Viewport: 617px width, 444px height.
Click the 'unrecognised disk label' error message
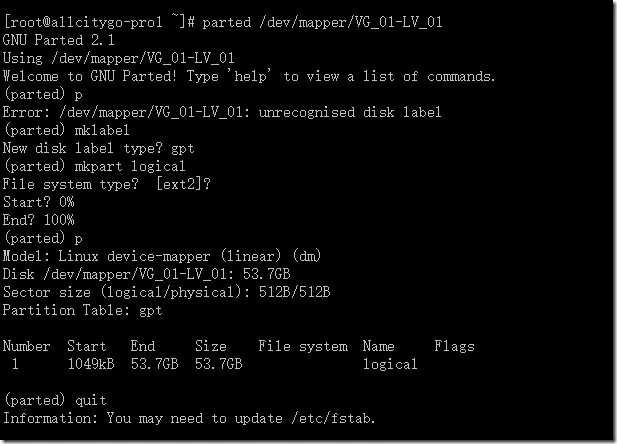pyautogui.click(x=350, y=112)
